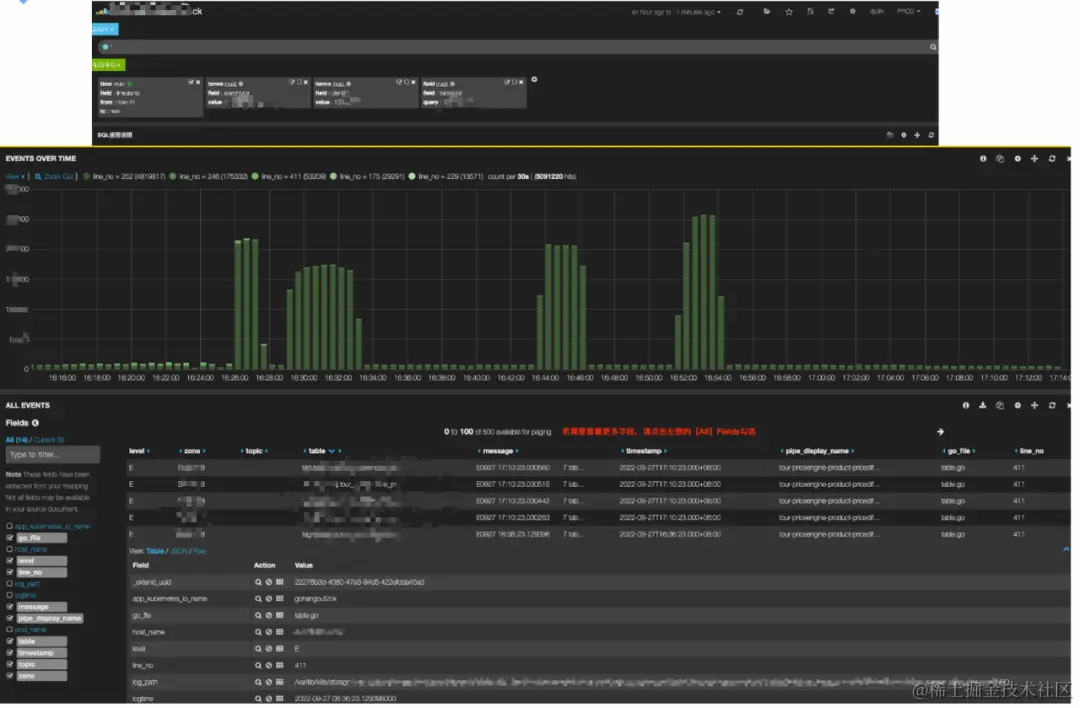Click the search magnifier in query bar

point(933,47)
